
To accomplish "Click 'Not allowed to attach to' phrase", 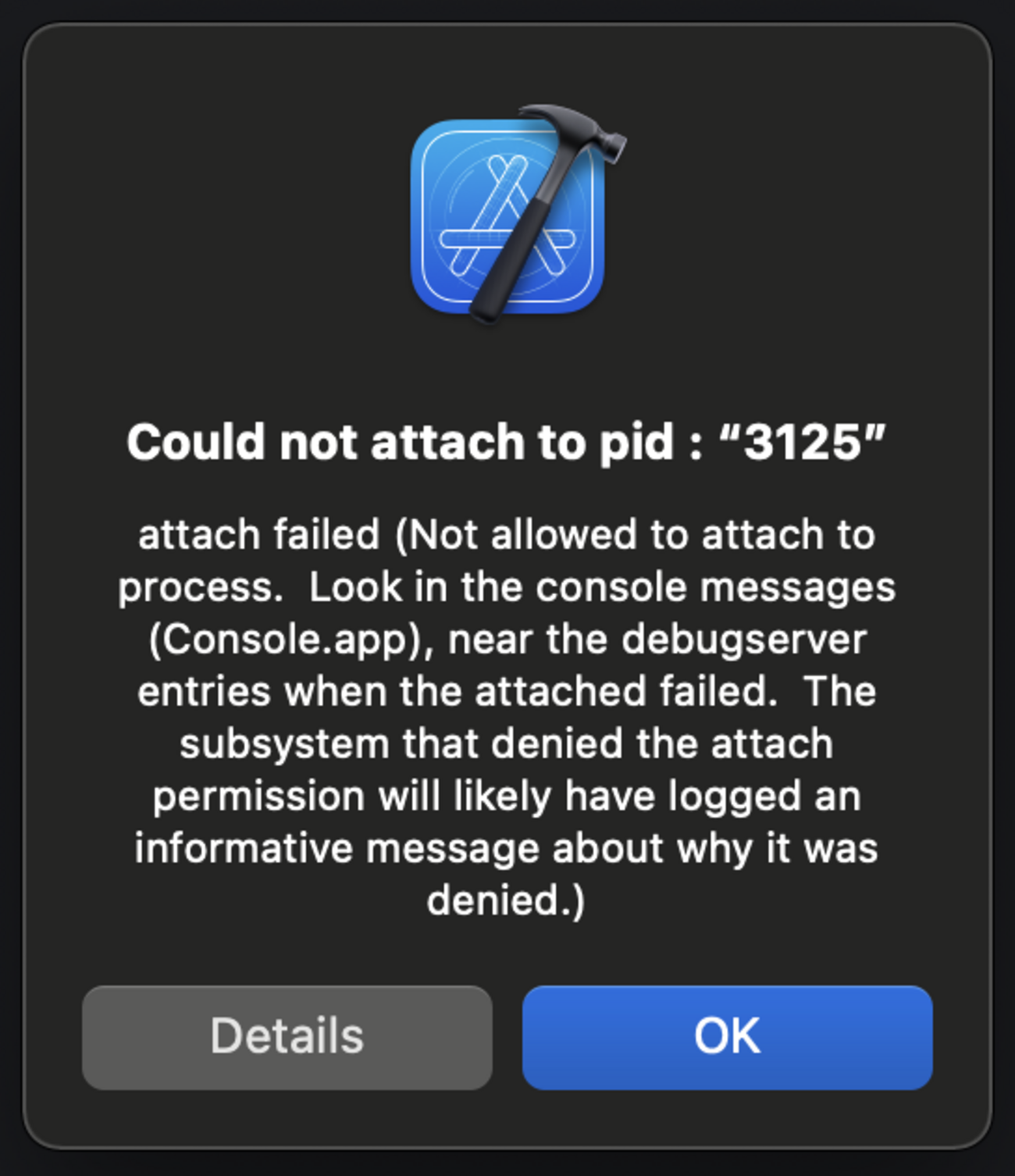I will coord(636,536).
